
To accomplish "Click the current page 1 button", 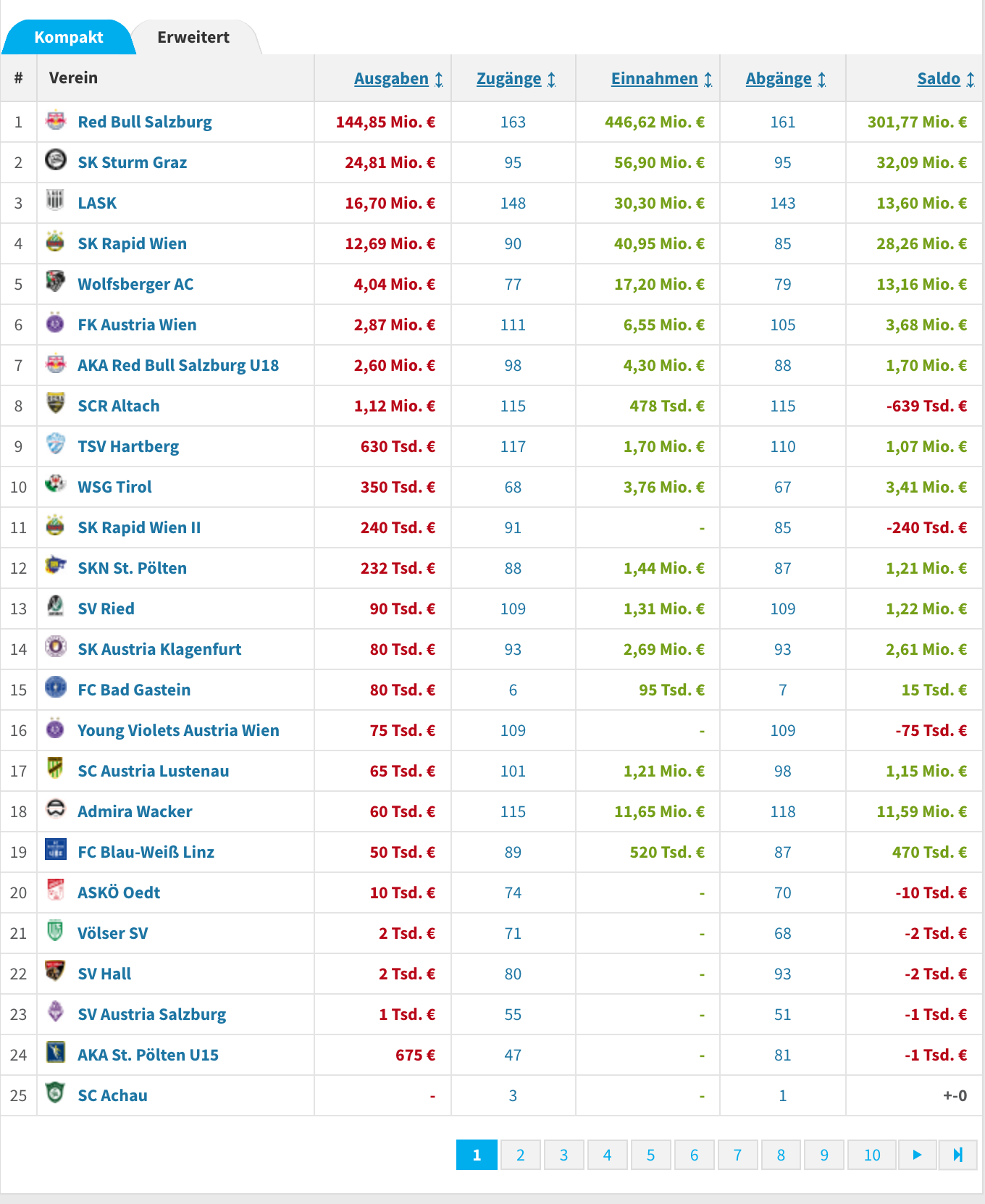I will coord(477,1155).
